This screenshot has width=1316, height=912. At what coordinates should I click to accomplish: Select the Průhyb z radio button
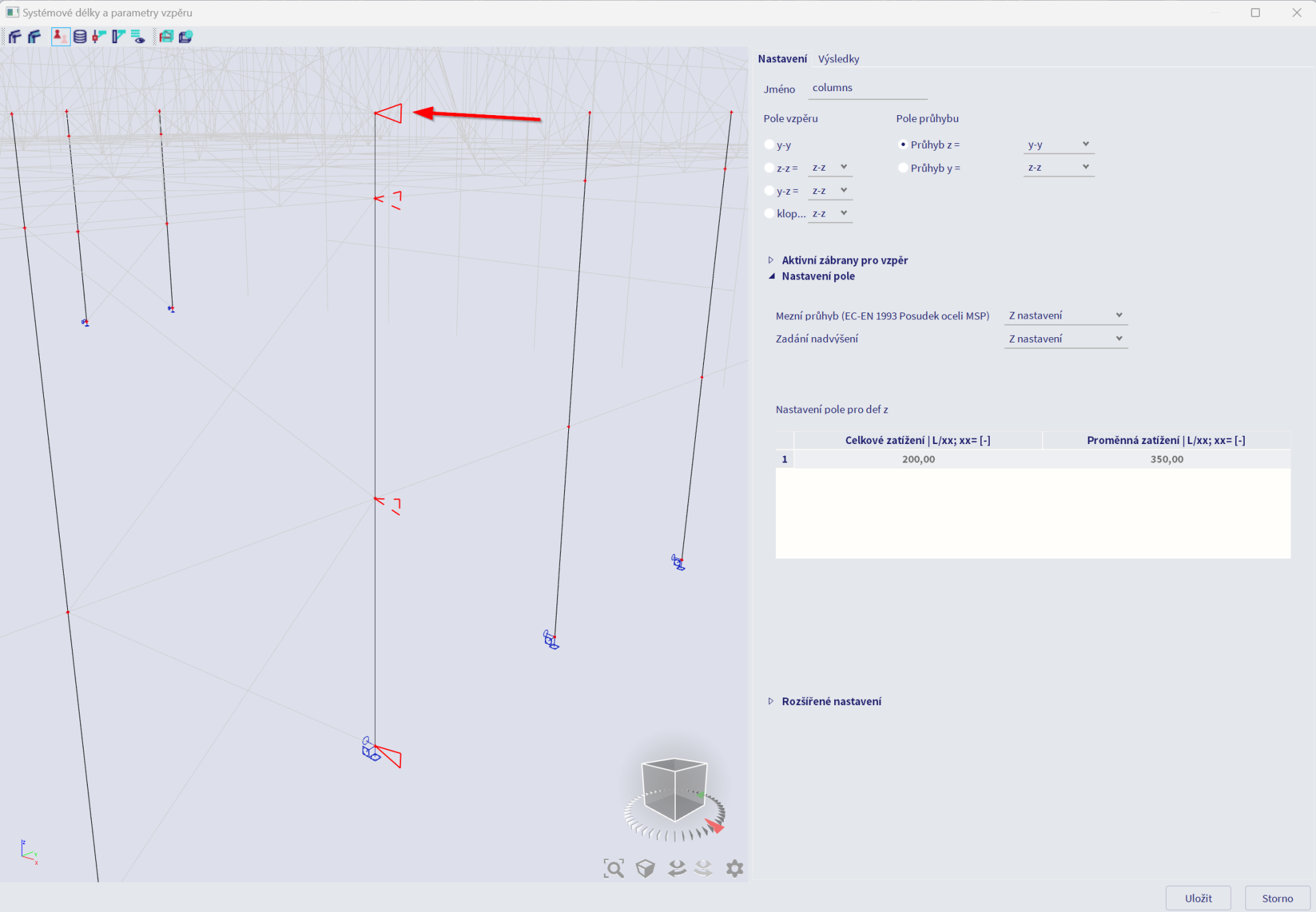click(x=903, y=145)
